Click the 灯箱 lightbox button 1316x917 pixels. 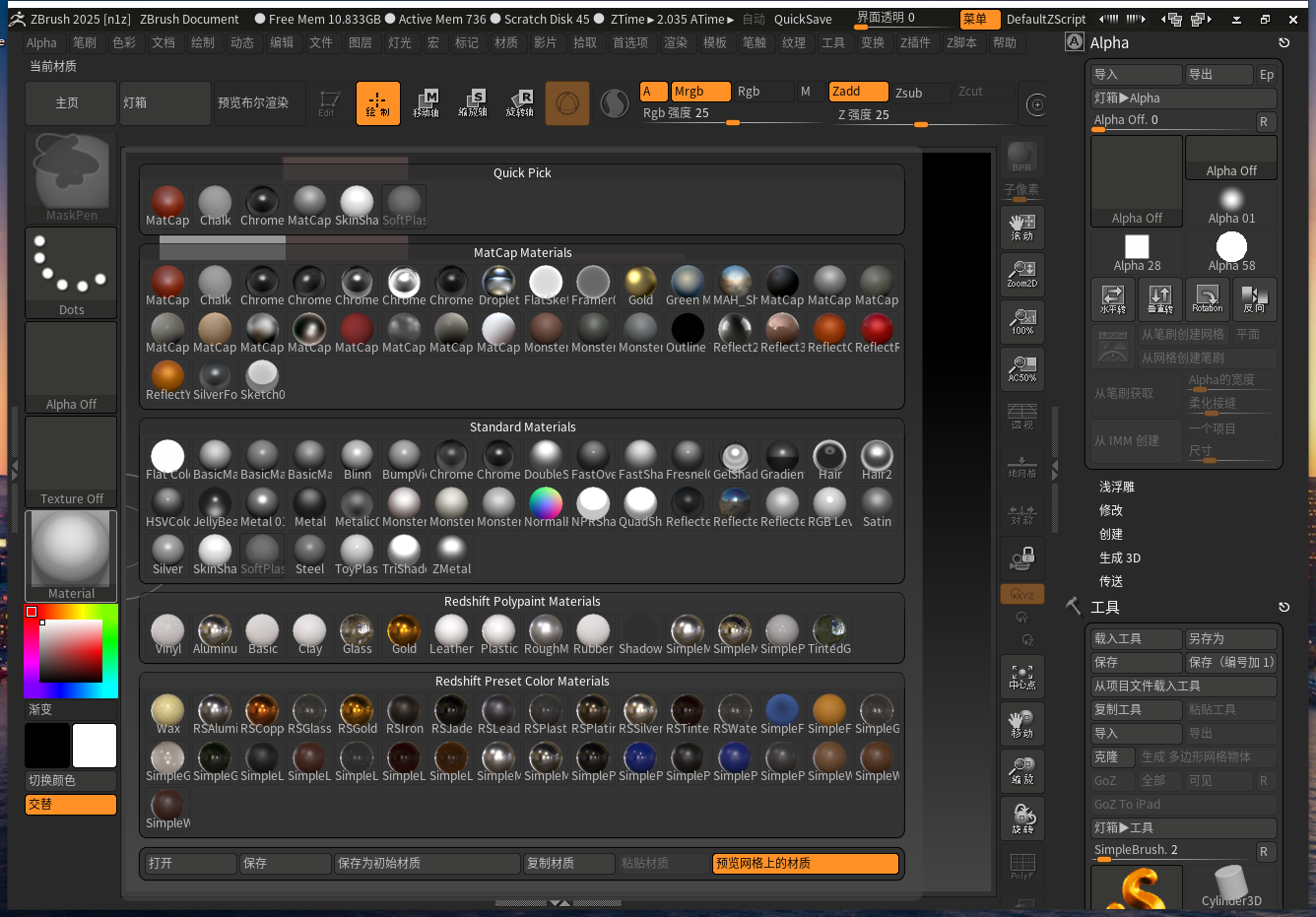165,103
